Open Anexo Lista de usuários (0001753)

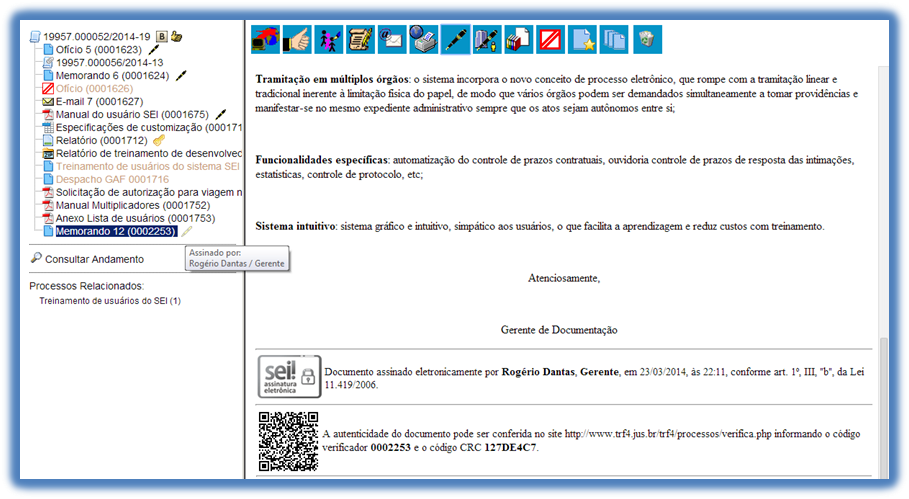pos(135,218)
